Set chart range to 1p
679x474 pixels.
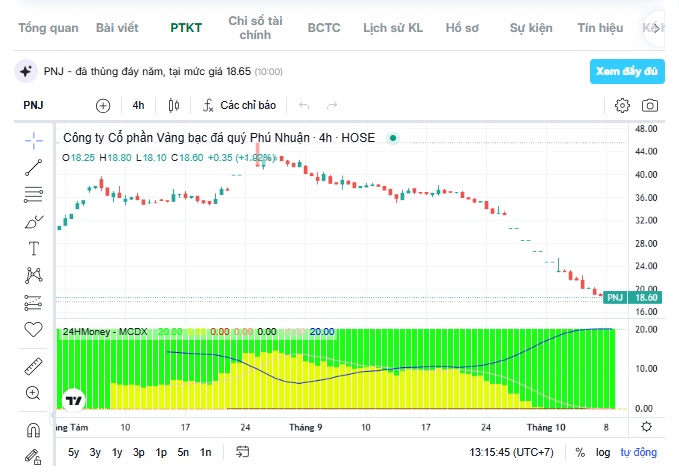click(161, 452)
